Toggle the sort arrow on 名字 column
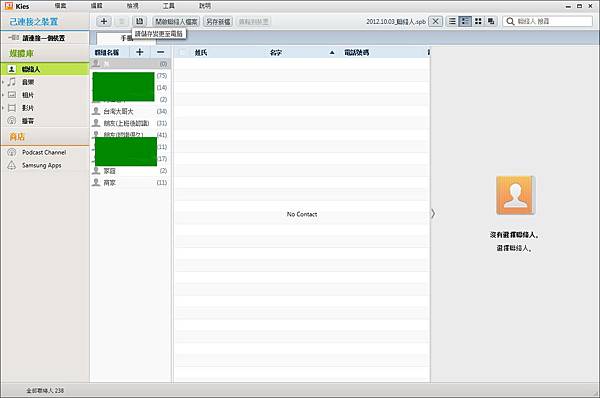This screenshot has height=398, width=600. click(x=332, y=52)
